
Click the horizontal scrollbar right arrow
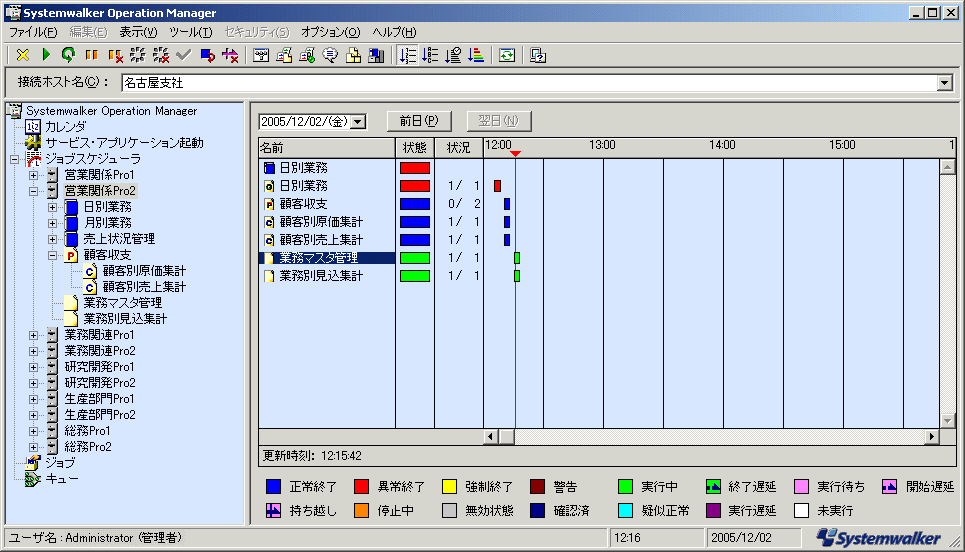932,436
